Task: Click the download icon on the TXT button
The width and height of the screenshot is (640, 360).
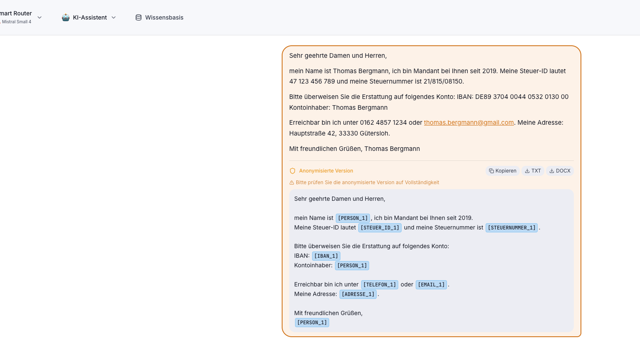Action: 527,171
